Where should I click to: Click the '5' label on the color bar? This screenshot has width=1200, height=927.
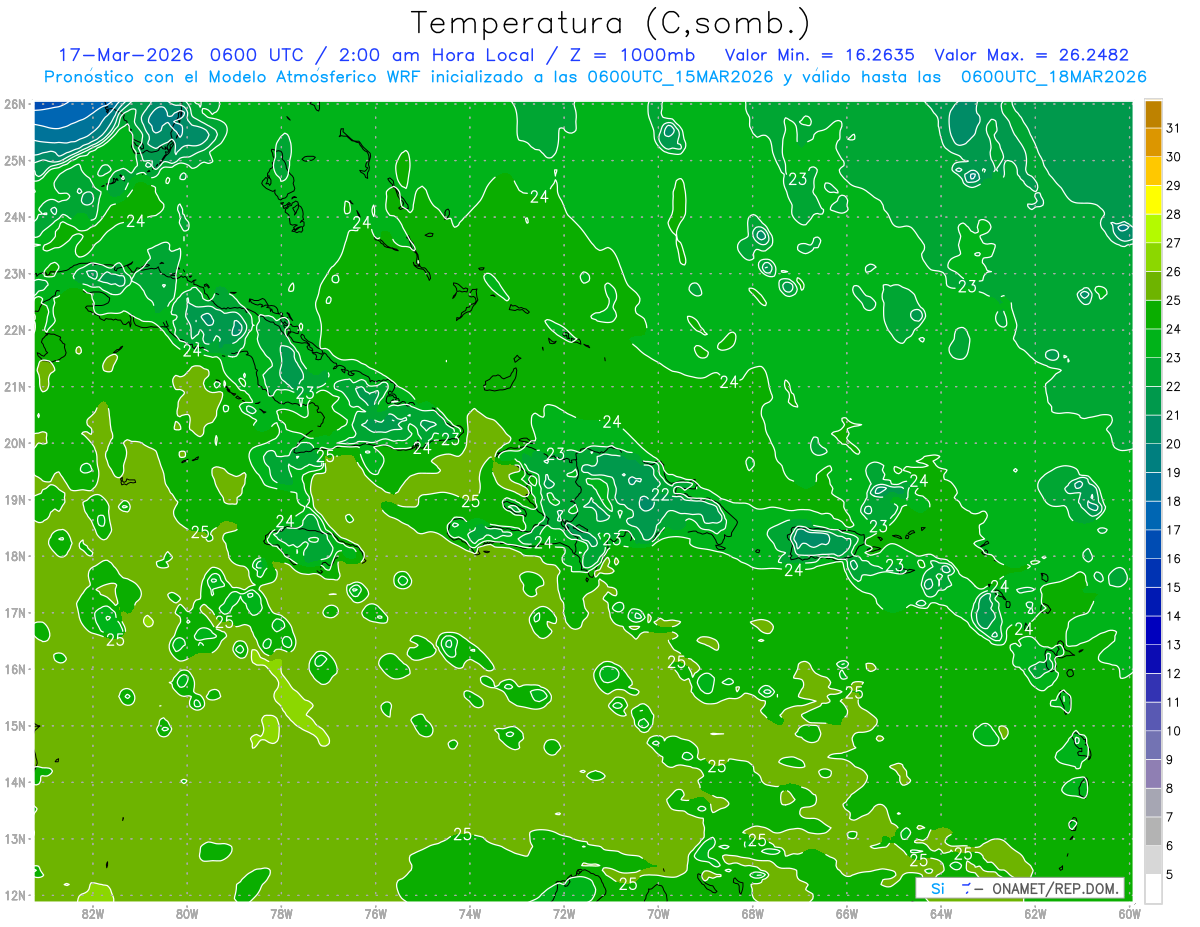[1171, 874]
